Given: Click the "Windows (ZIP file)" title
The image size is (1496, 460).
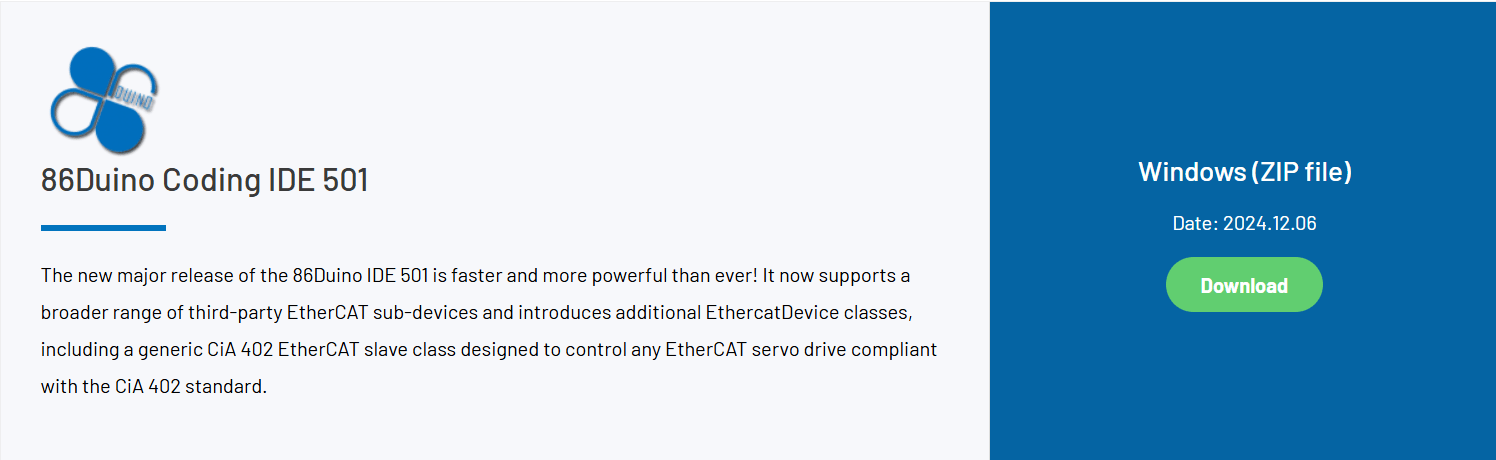Looking at the screenshot, I should pos(1244,172).
